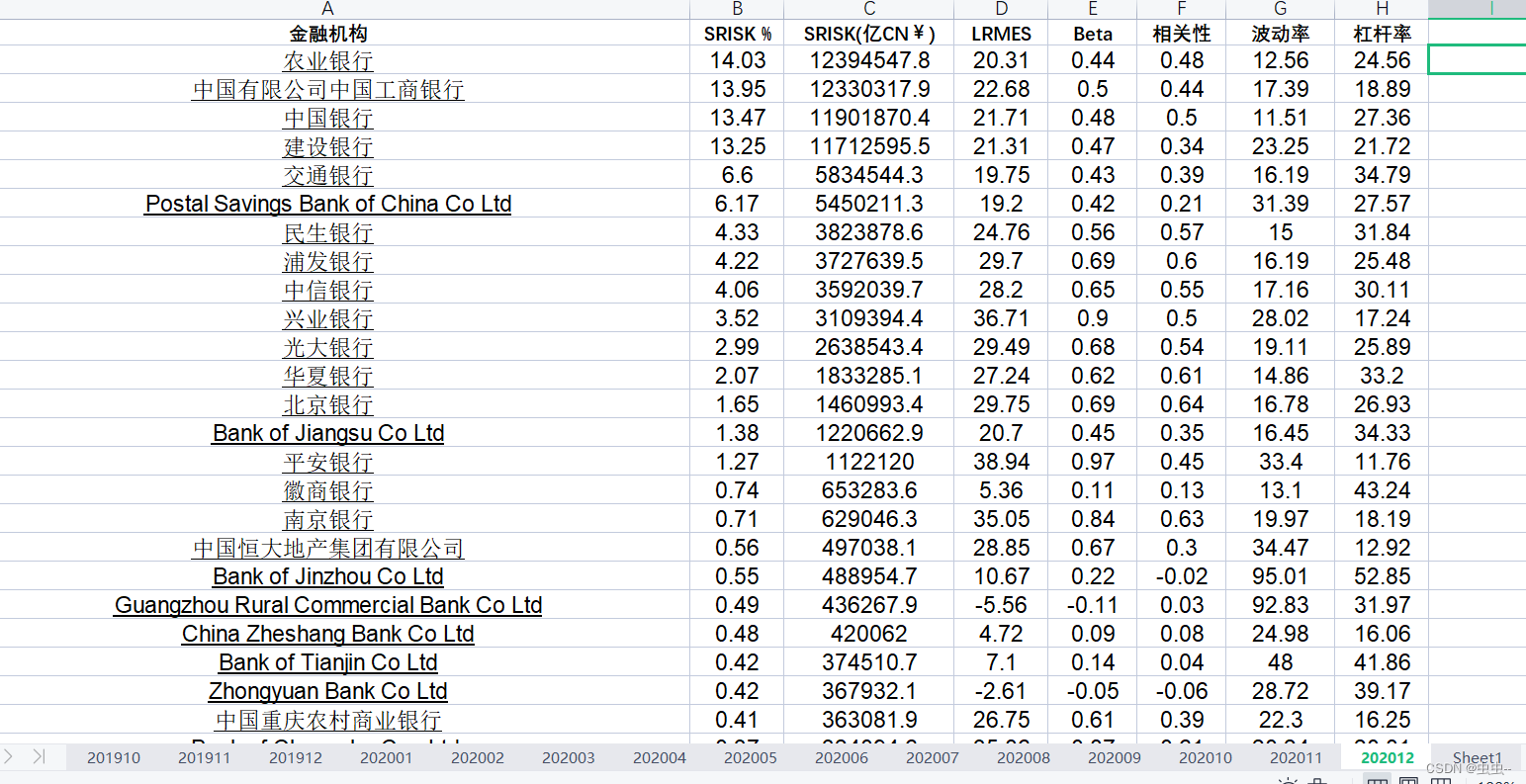Select SRISK cell 12394547.8
The height and width of the screenshot is (784, 1526).
coord(869,61)
